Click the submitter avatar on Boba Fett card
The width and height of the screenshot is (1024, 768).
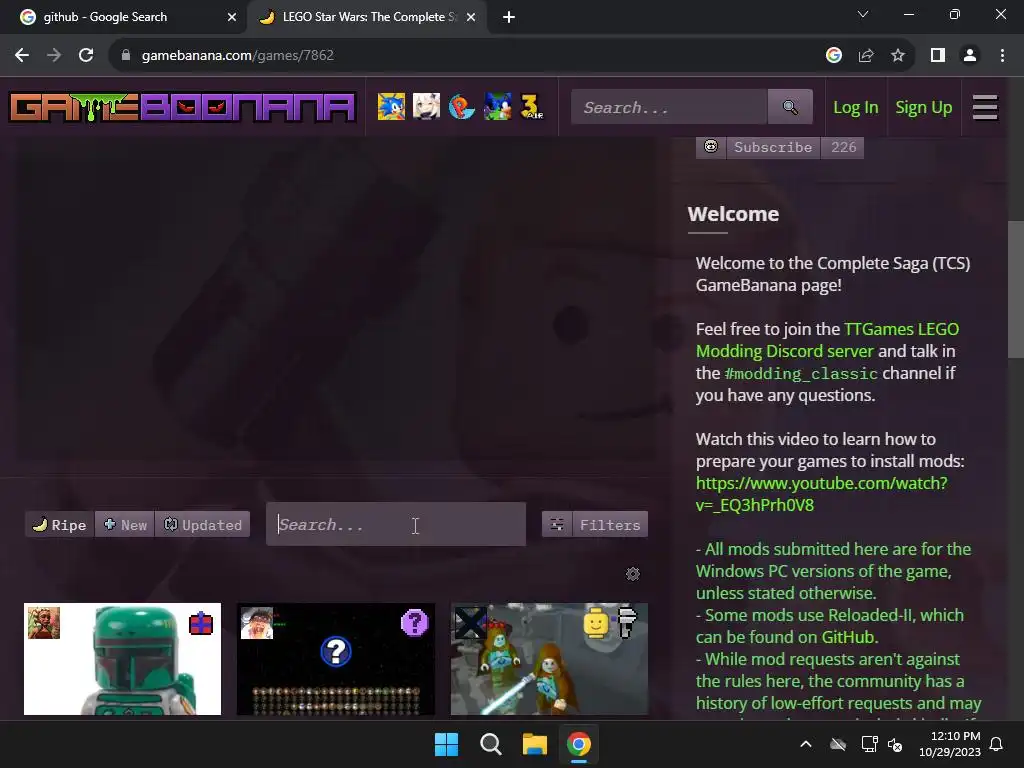click(x=44, y=622)
